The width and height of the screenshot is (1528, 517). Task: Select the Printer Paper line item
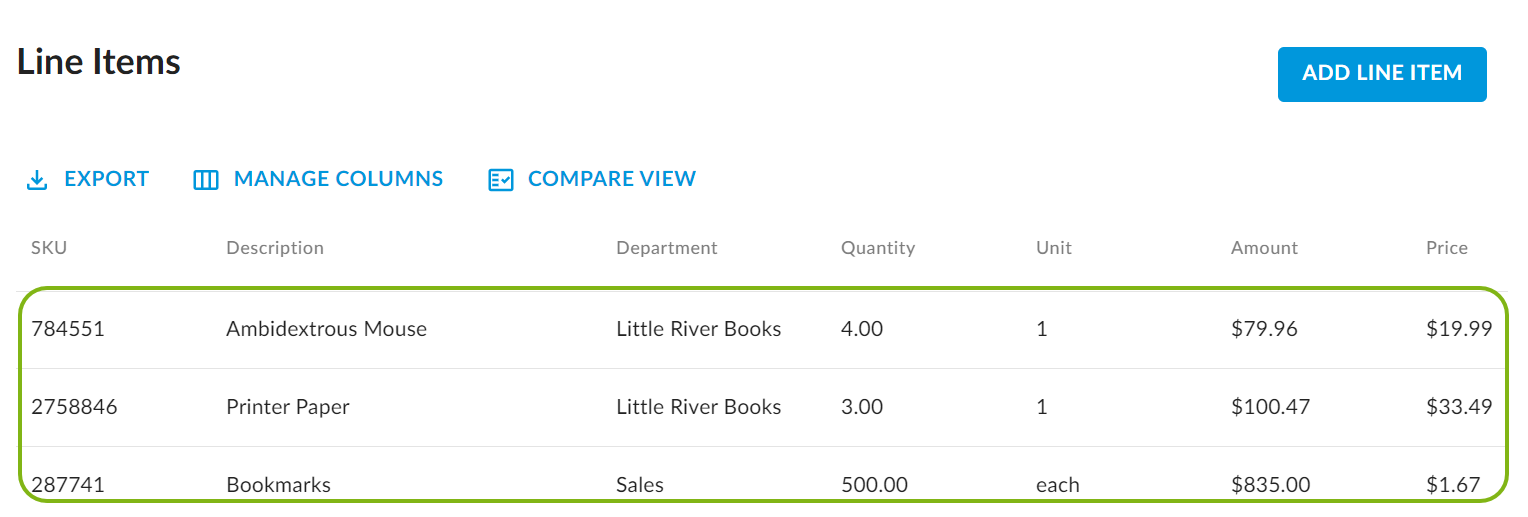288,407
